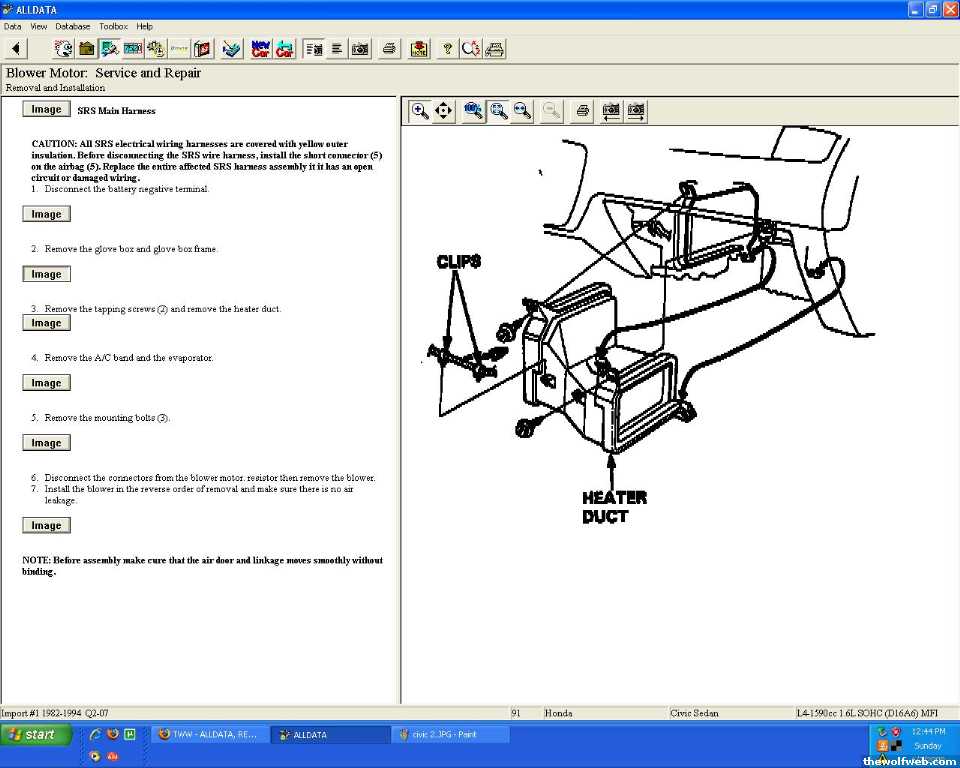Image resolution: width=960 pixels, height=768 pixels.
Task: Select the zoom-in magnifier tool
Action: click(x=420, y=111)
